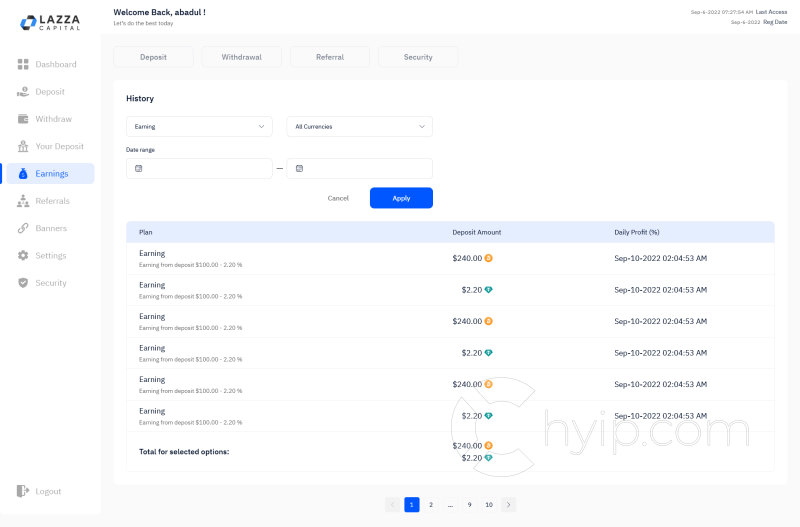Screen dimensions: 800x527
Task: Click the Daily Profit (%) column header
Action: pos(637,232)
